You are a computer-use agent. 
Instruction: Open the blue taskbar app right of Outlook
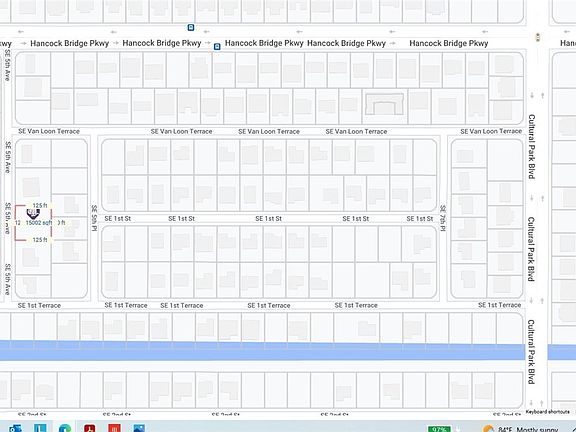pos(40,428)
